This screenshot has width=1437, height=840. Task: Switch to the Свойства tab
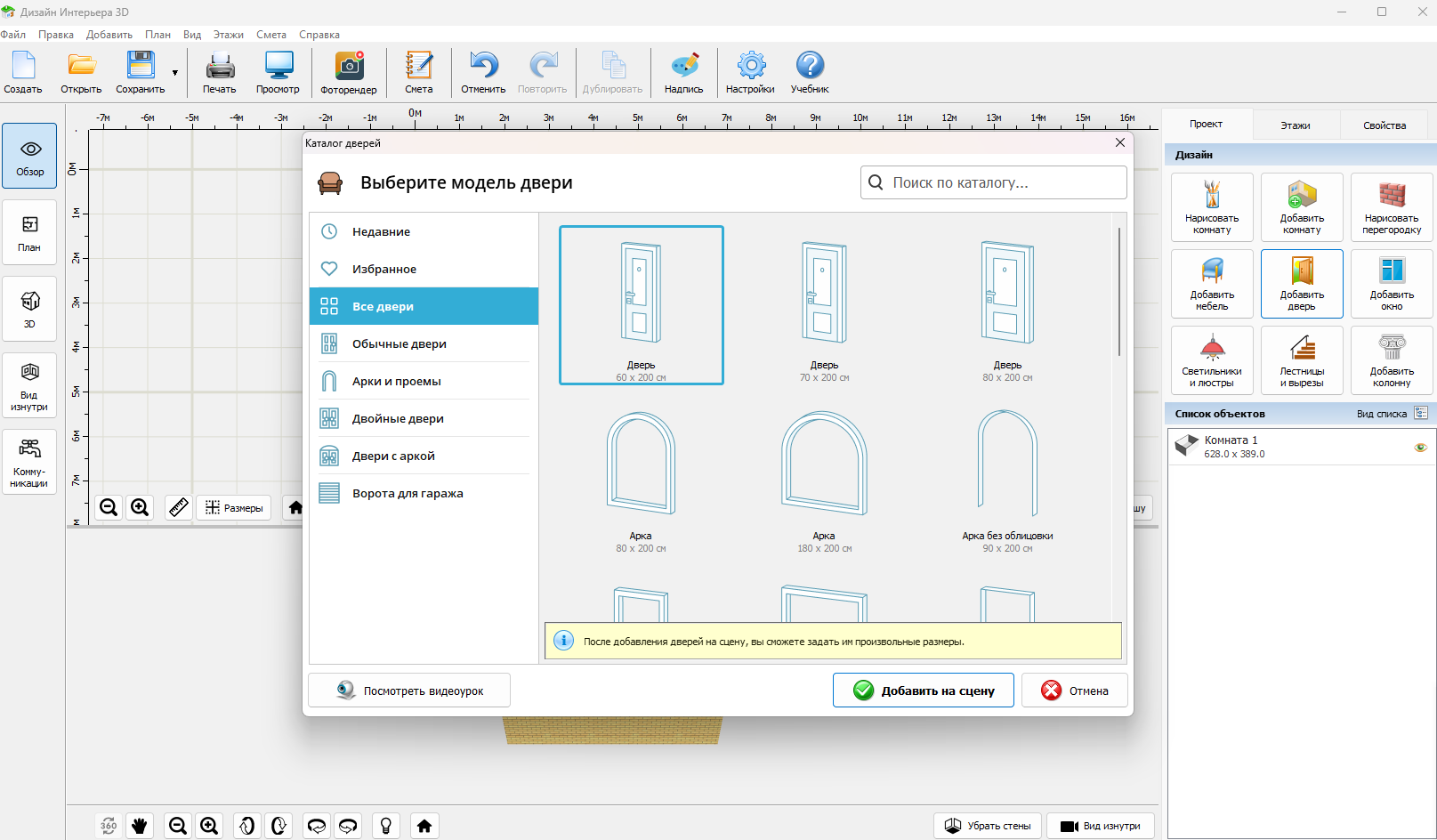click(1385, 125)
